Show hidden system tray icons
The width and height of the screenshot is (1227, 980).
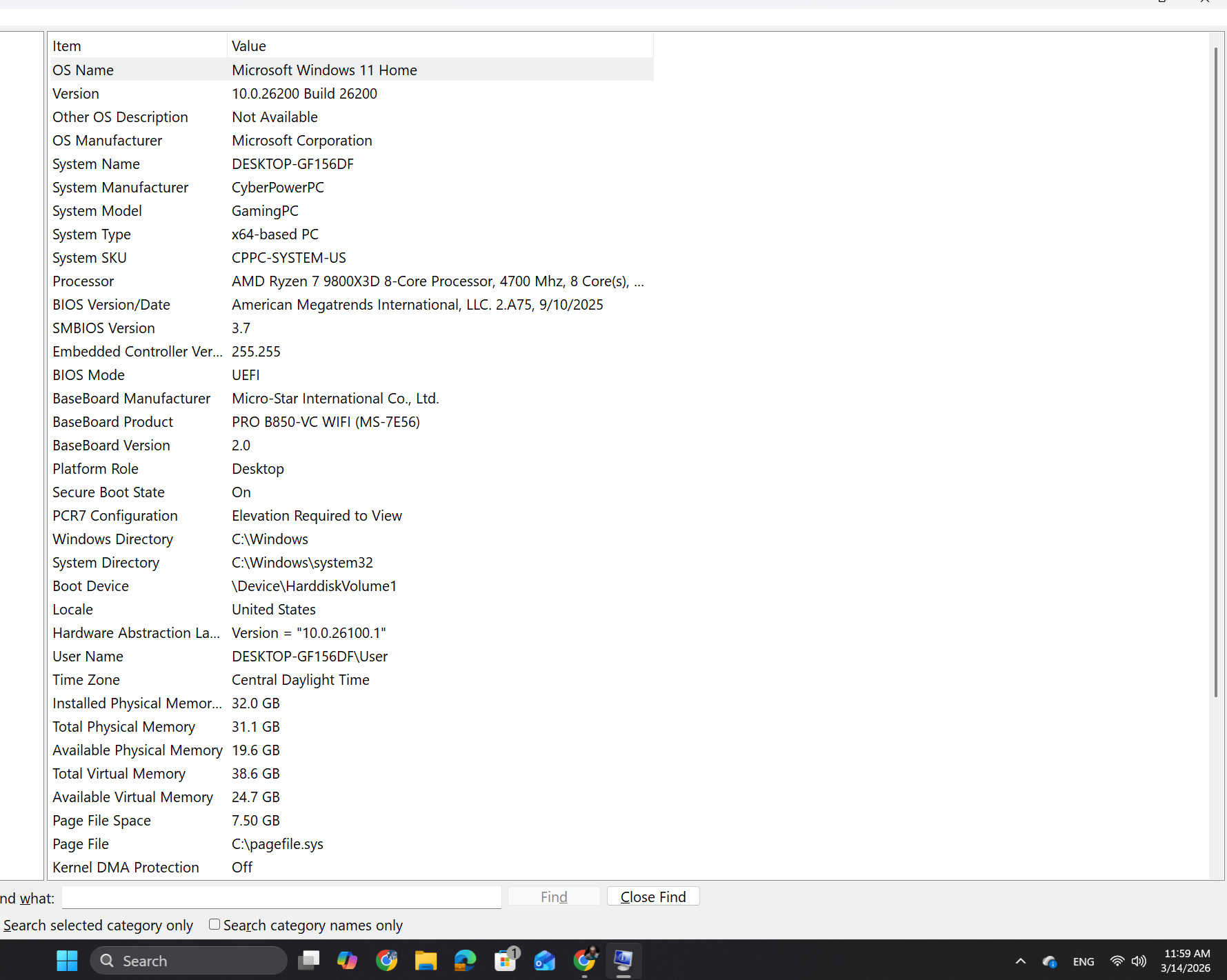point(1021,961)
